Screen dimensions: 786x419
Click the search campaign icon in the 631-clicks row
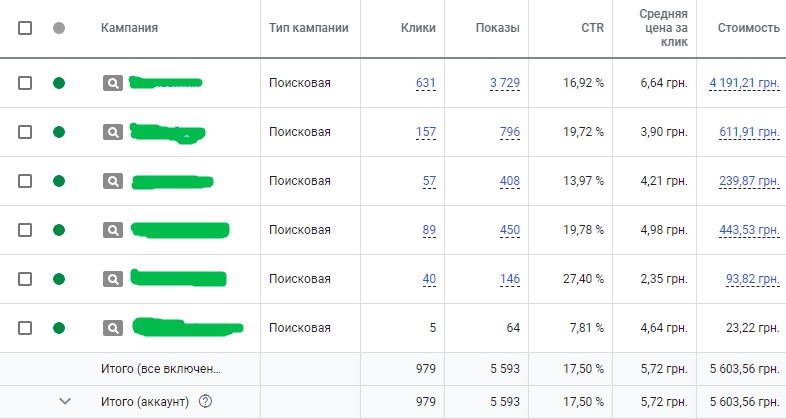coord(112,83)
